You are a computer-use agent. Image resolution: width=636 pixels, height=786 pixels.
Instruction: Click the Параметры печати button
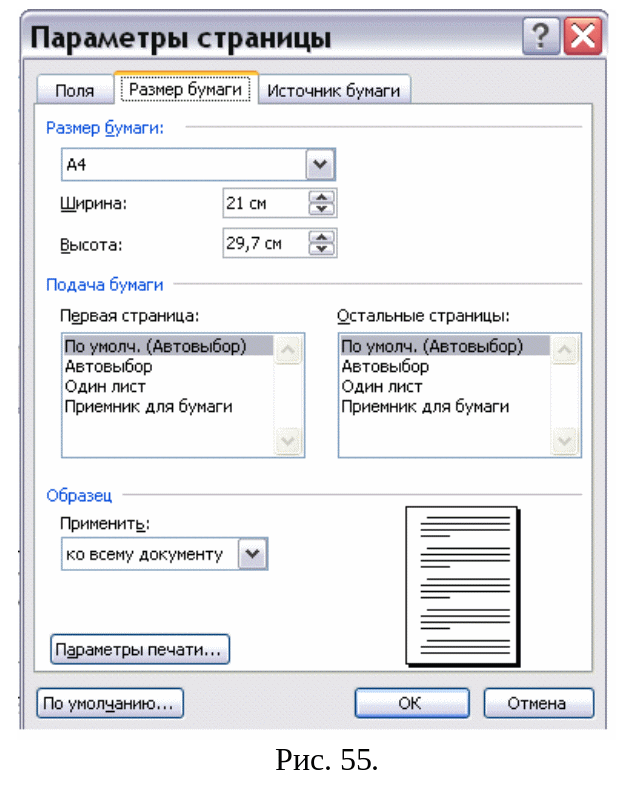[x=140, y=650]
